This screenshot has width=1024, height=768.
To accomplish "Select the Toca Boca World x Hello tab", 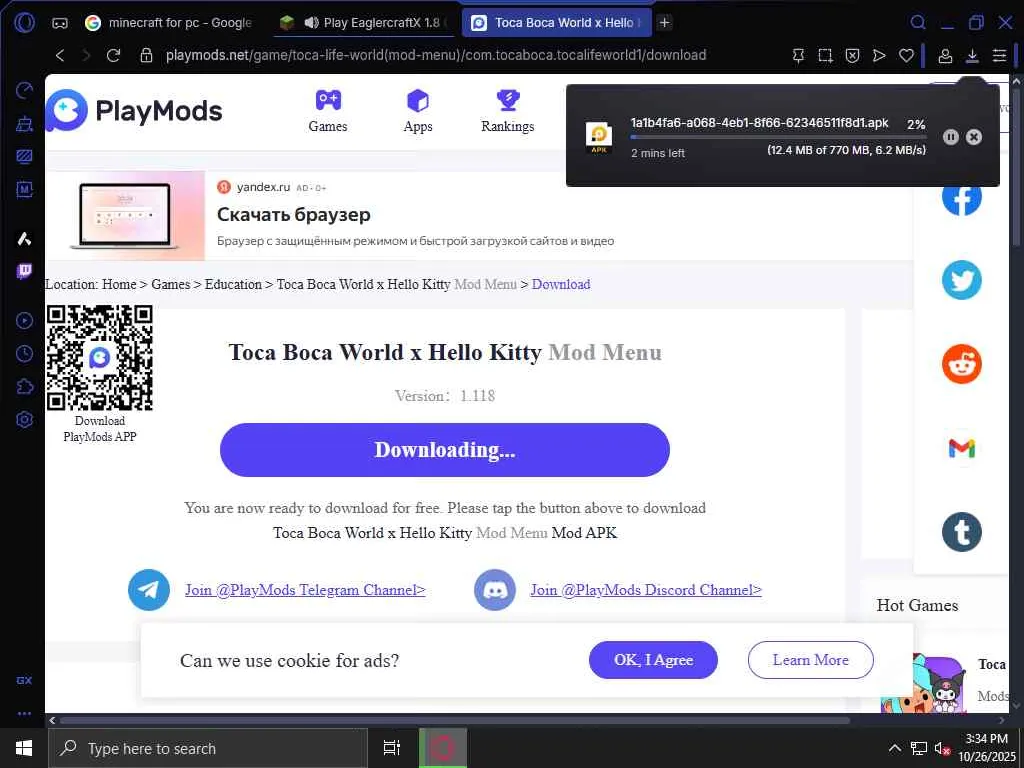I will pos(557,23).
